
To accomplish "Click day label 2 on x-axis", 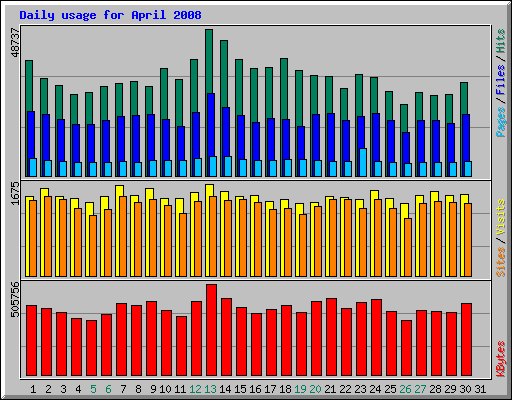I will [x=48, y=389].
